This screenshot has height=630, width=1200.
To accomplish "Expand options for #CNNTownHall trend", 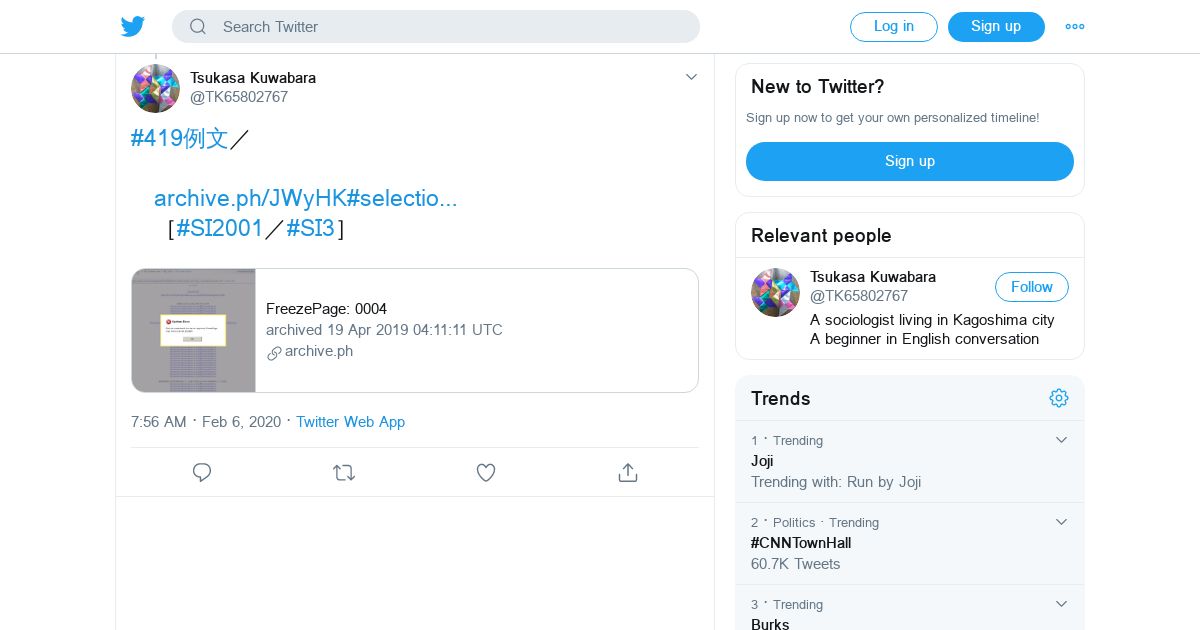I will (1062, 522).
